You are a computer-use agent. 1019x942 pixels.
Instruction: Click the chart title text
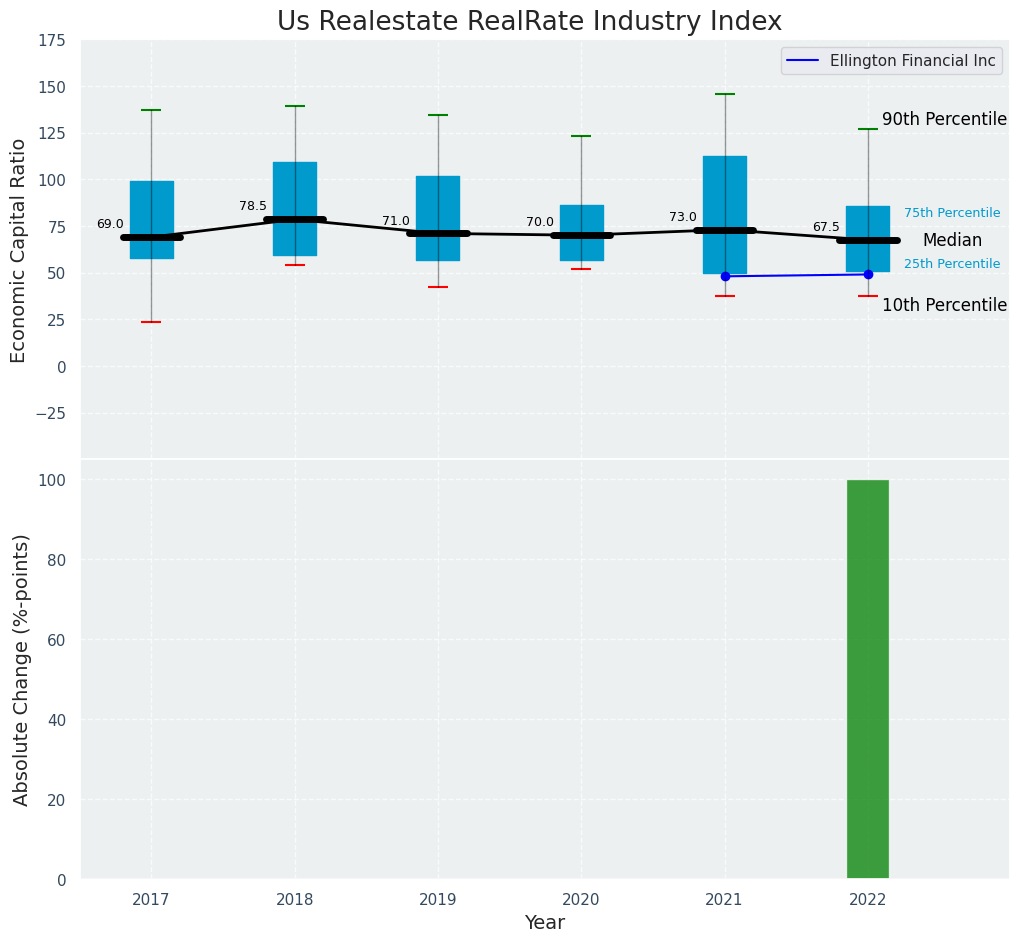point(529,21)
